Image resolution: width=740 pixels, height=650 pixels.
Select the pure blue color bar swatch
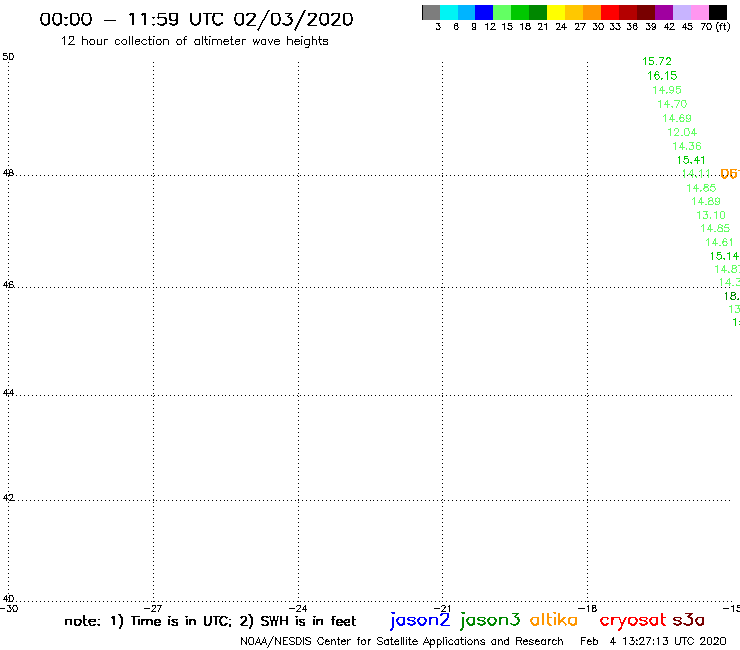[485, 12]
